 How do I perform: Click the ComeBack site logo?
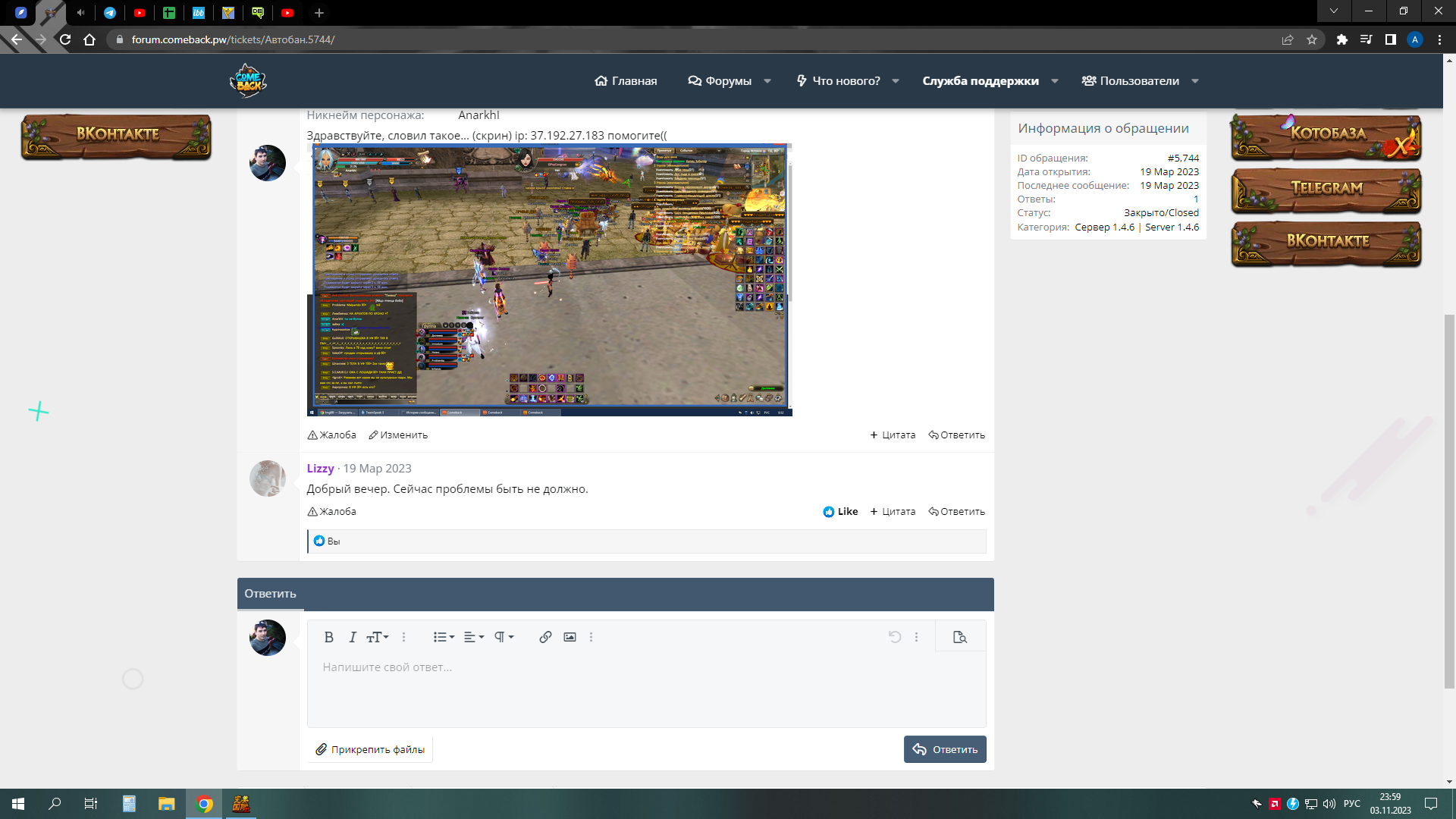(248, 81)
